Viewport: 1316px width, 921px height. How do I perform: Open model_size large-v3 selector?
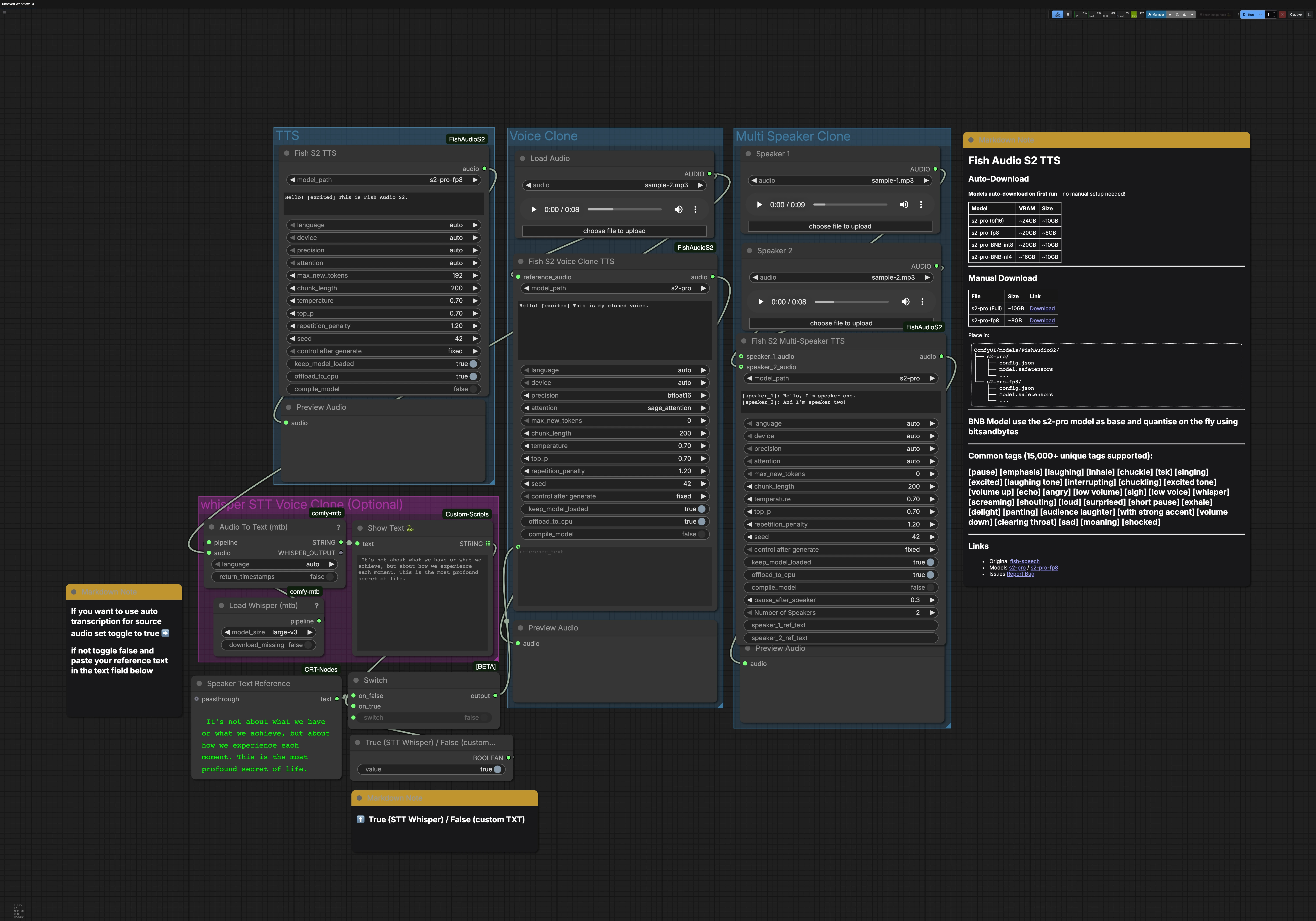pos(268,632)
